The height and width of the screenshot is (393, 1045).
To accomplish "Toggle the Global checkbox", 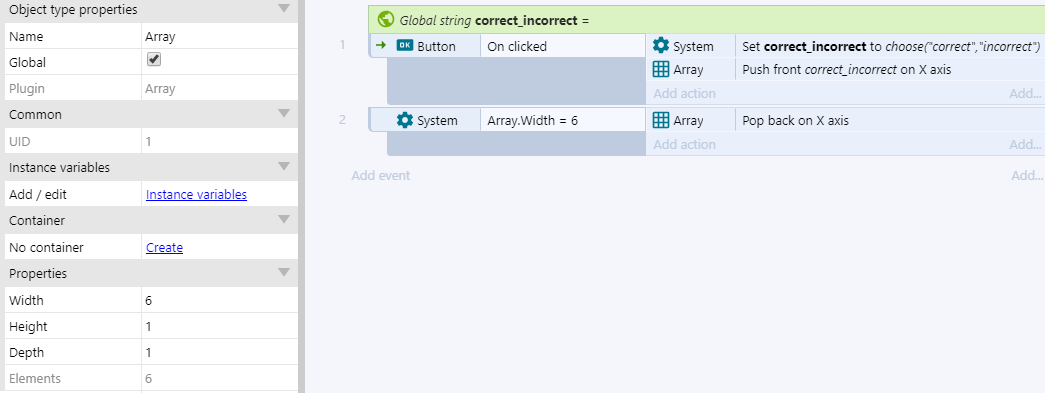I will coord(154,60).
